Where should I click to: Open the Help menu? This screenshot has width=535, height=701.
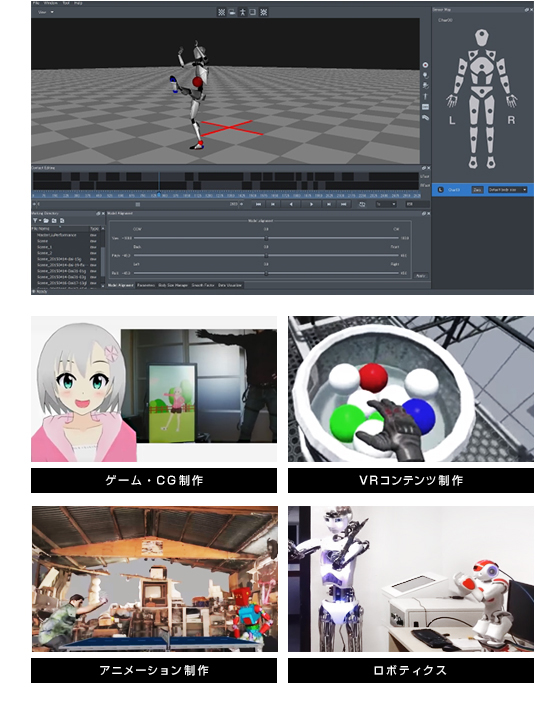point(79,3)
